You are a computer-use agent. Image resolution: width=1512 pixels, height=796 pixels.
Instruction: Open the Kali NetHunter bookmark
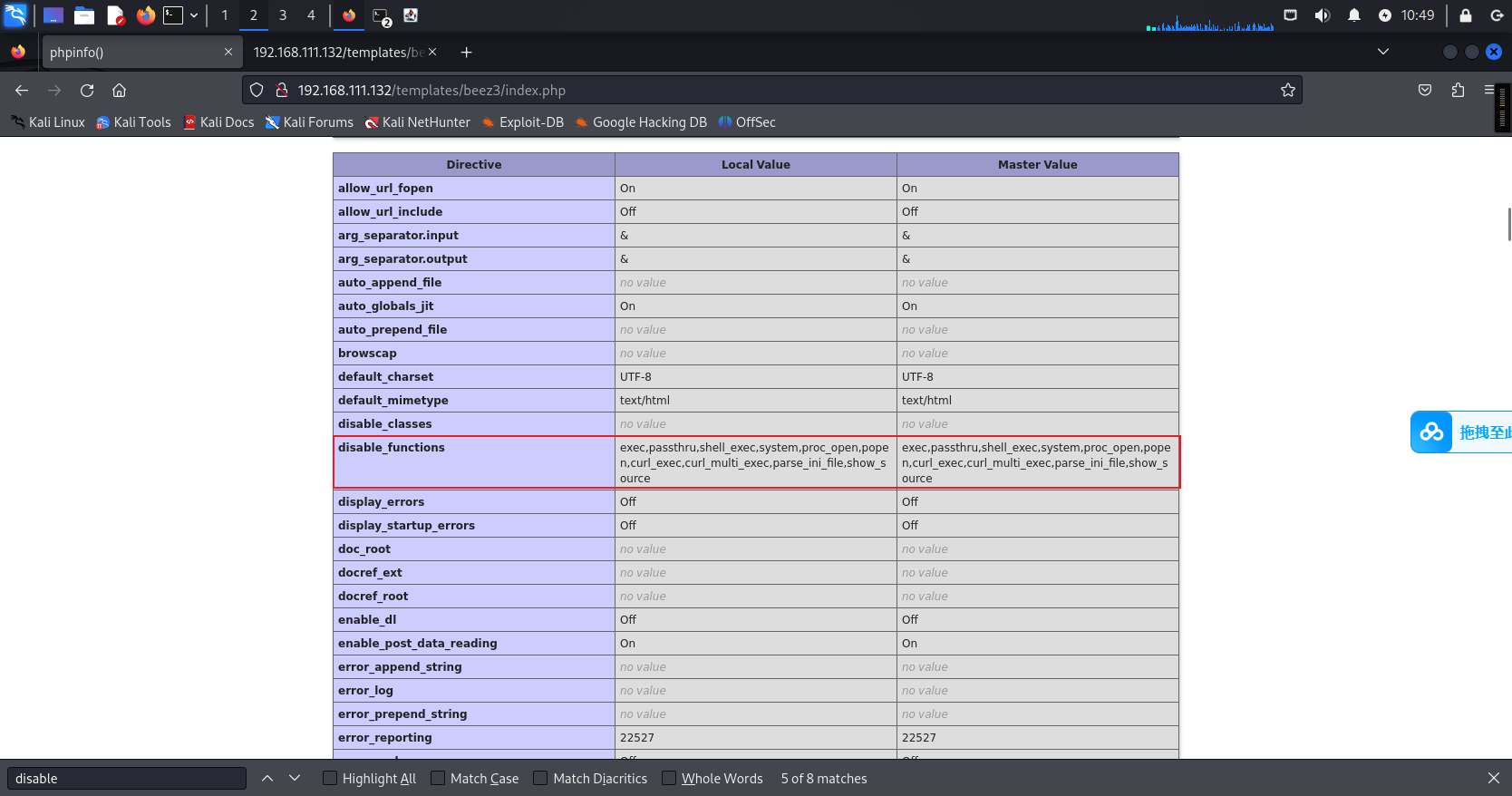(418, 122)
